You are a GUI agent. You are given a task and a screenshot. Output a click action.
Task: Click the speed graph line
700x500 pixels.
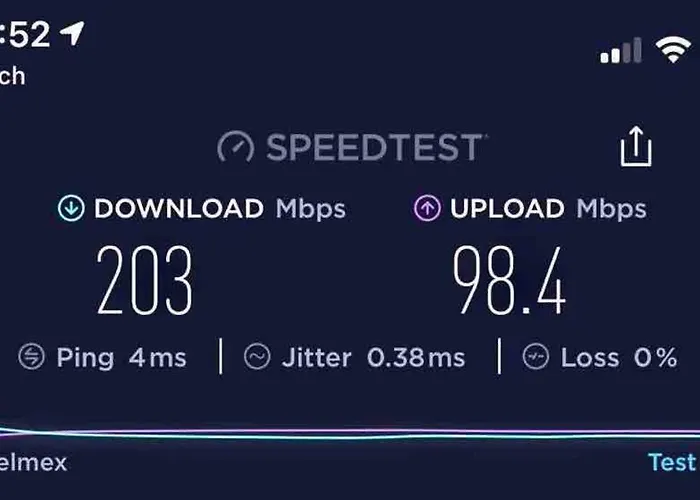[350, 433]
